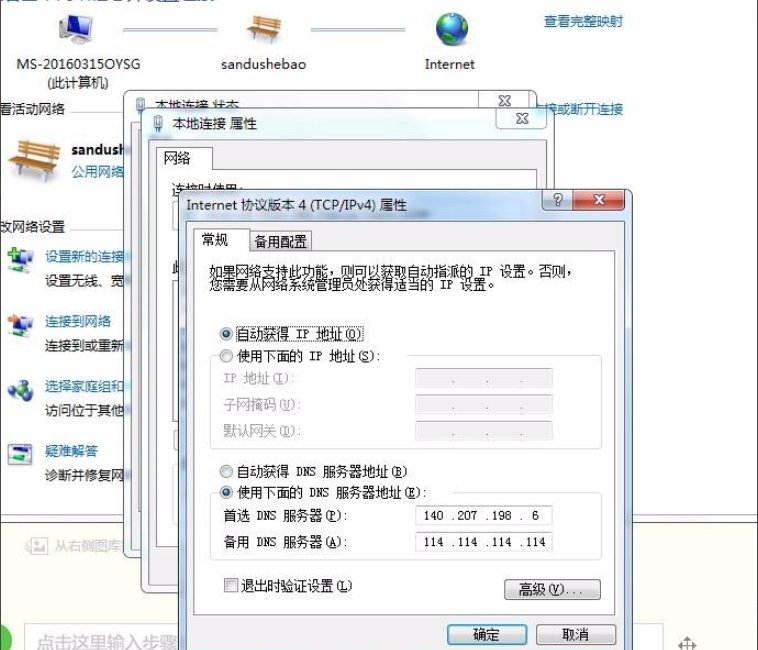Click the help question mark button in IPv4 dialog
This screenshot has height=650, width=758.
click(x=557, y=200)
